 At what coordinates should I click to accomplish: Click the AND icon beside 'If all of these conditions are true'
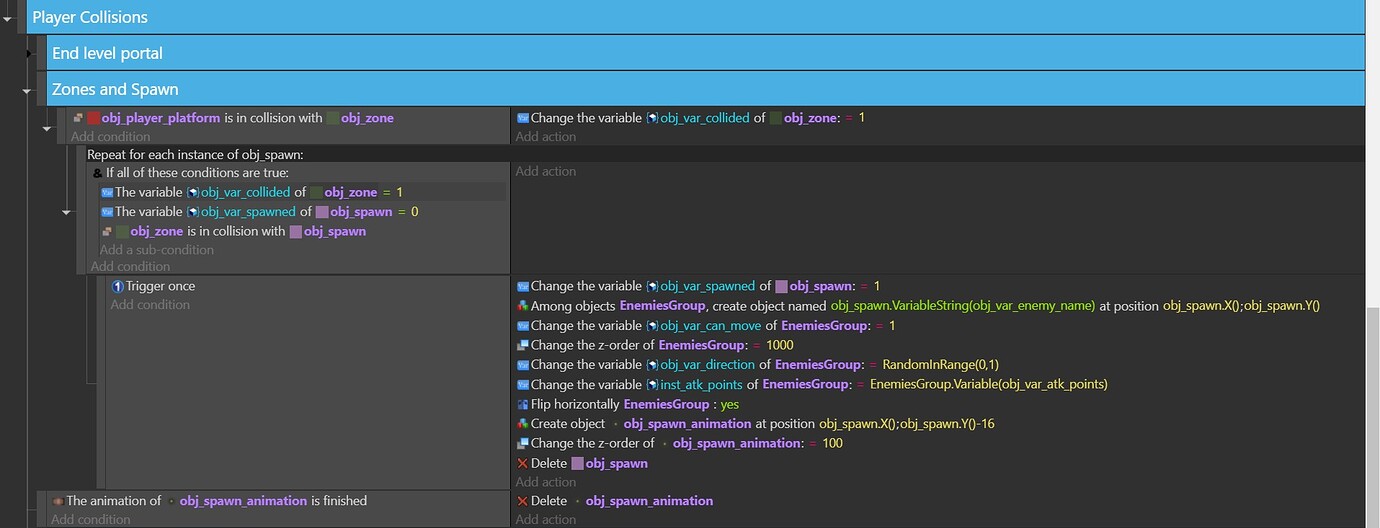[97, 173]
